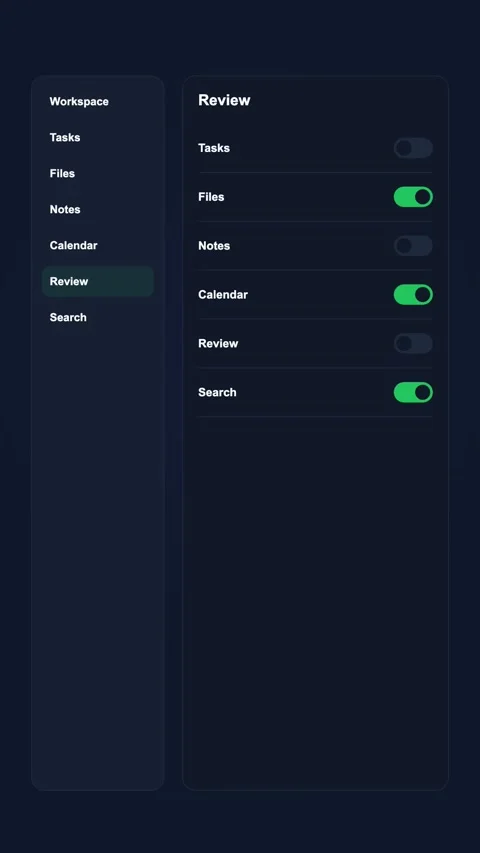Click the highlighted Review sidebar item
Viewport: 480px width, 853px height.
[x=97, y=281]
